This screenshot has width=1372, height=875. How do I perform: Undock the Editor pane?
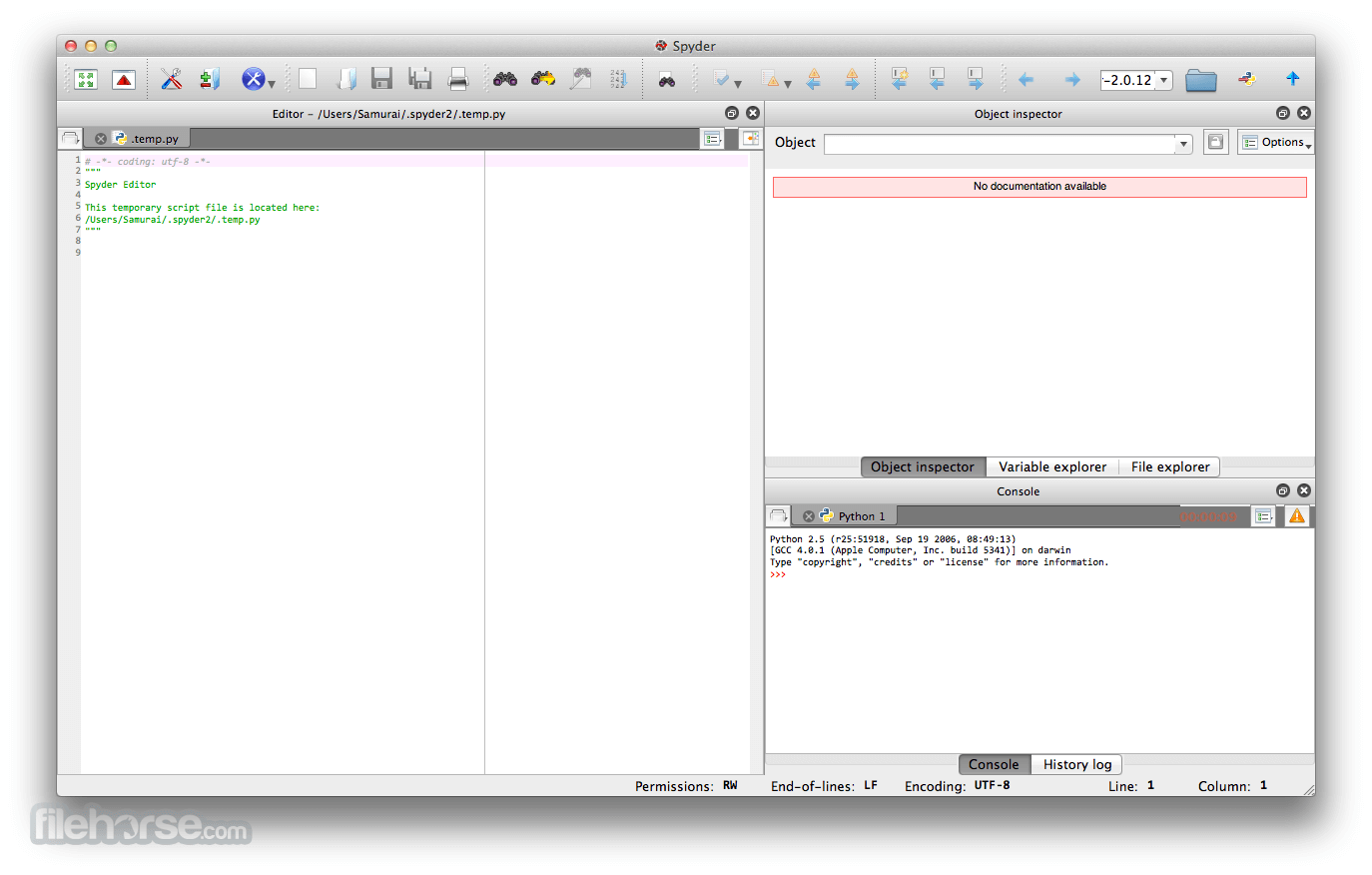pyautogui.click(x=732, y=113)
